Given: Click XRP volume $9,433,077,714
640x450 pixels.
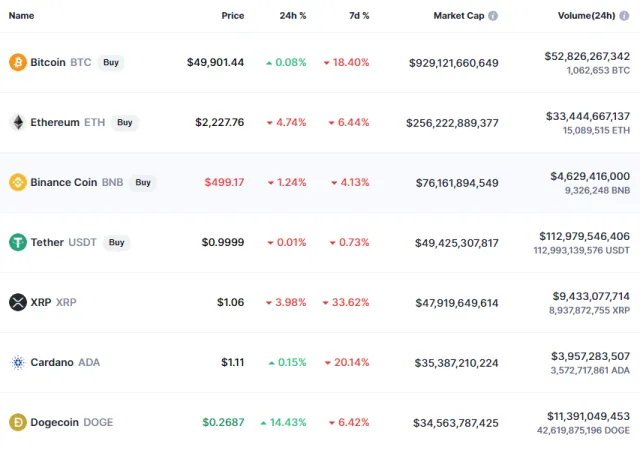Looking at the screenshot, I should 591,296.
